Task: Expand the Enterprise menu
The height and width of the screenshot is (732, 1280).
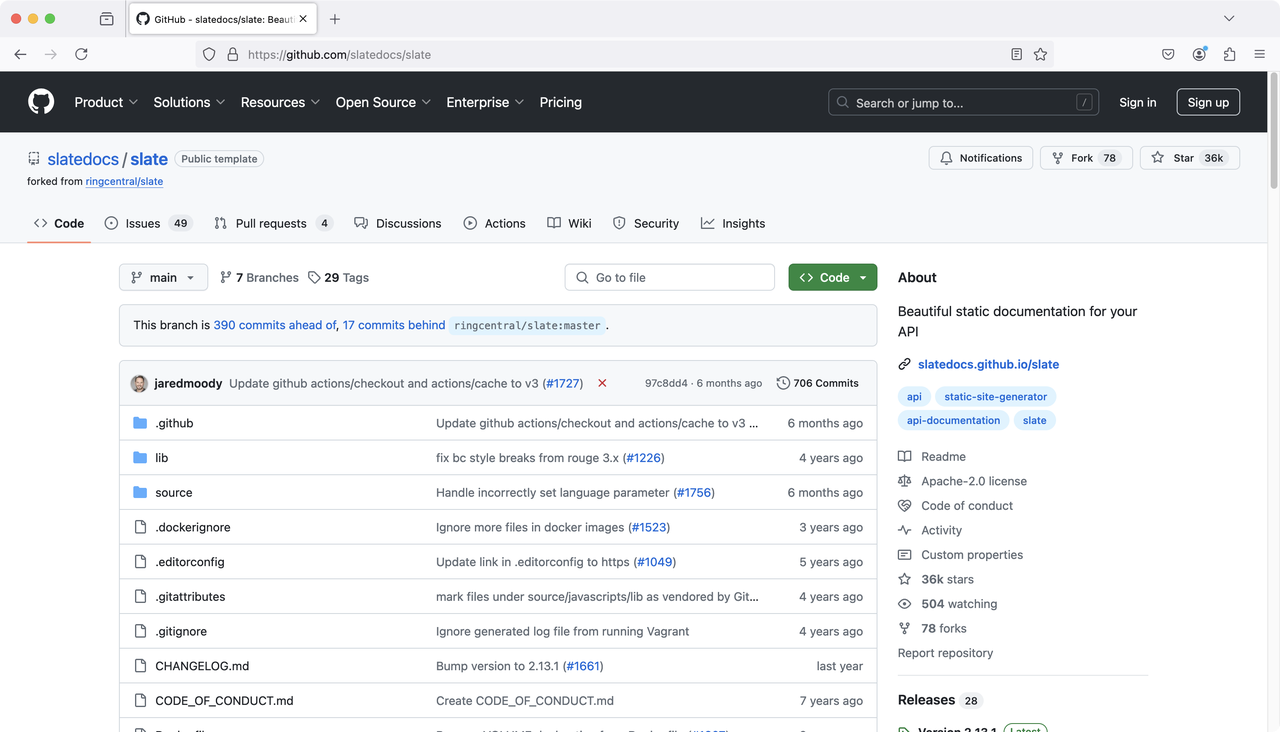Action: coord(485,102)
